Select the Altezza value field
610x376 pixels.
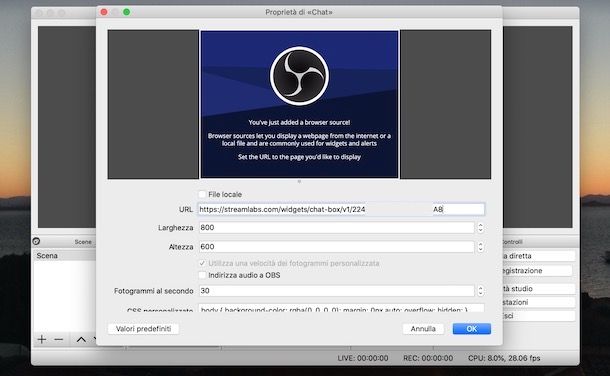337,247
